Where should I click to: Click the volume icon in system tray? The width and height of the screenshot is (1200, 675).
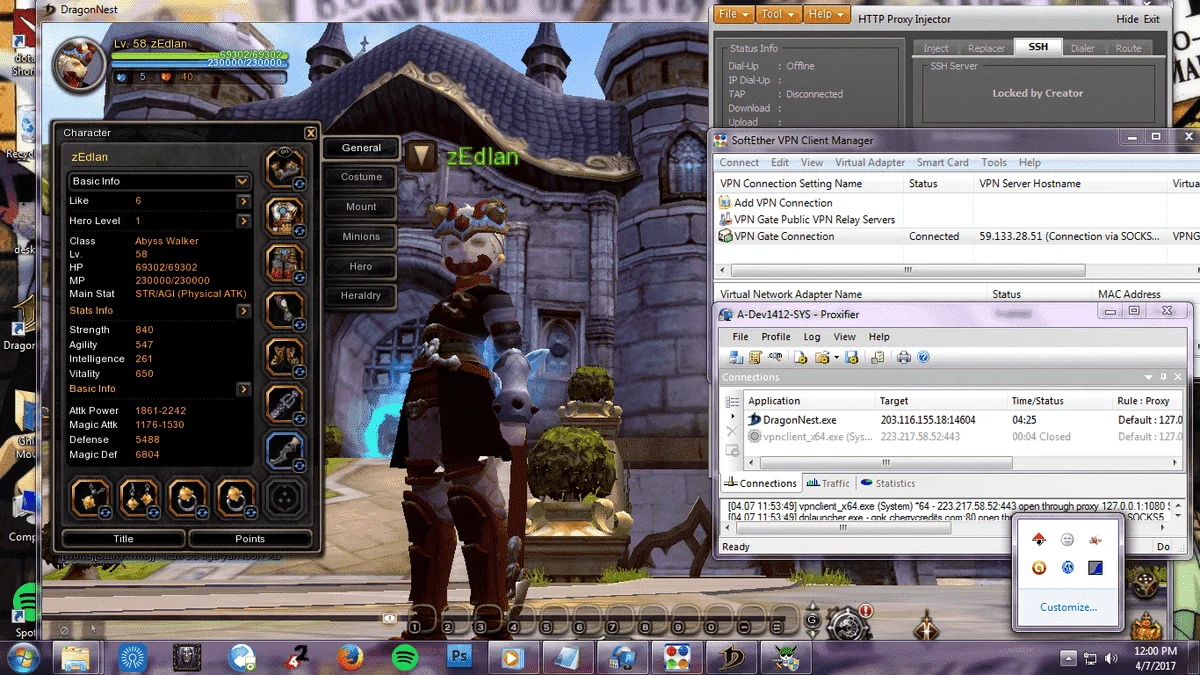[1110, 658]
